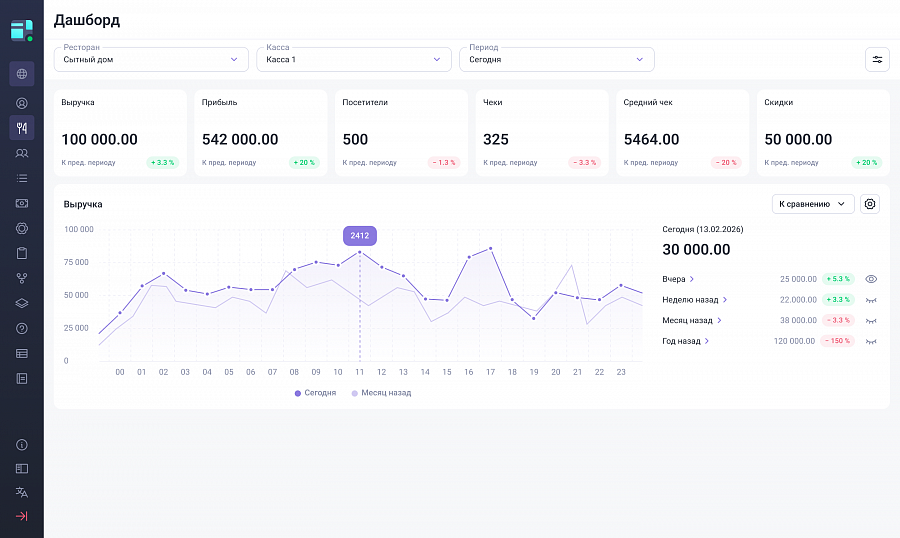
Task: Click the + 5.3 % badge for Вчера
Action: point(838,279)
